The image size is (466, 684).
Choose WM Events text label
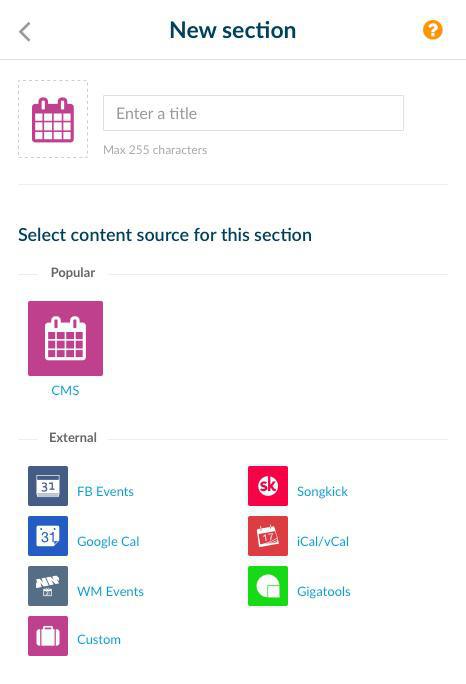tap(110, 591)
